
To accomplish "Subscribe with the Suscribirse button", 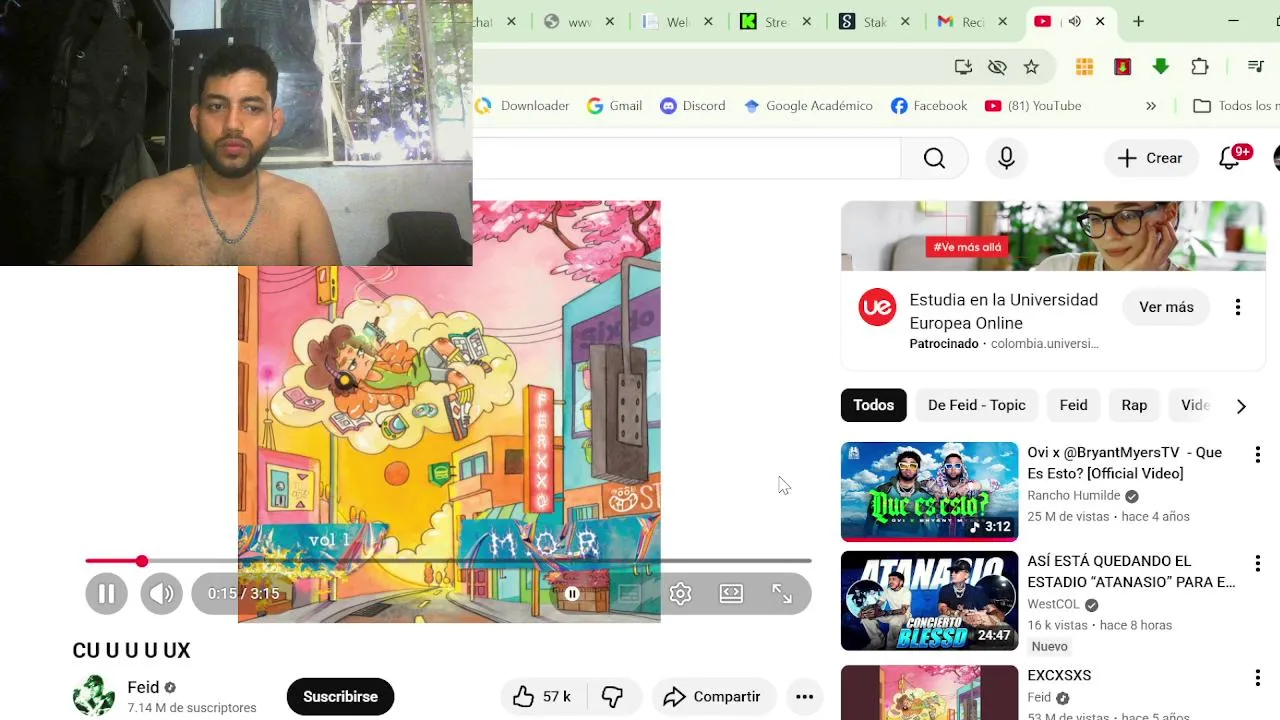I will (x=340, y=697).
